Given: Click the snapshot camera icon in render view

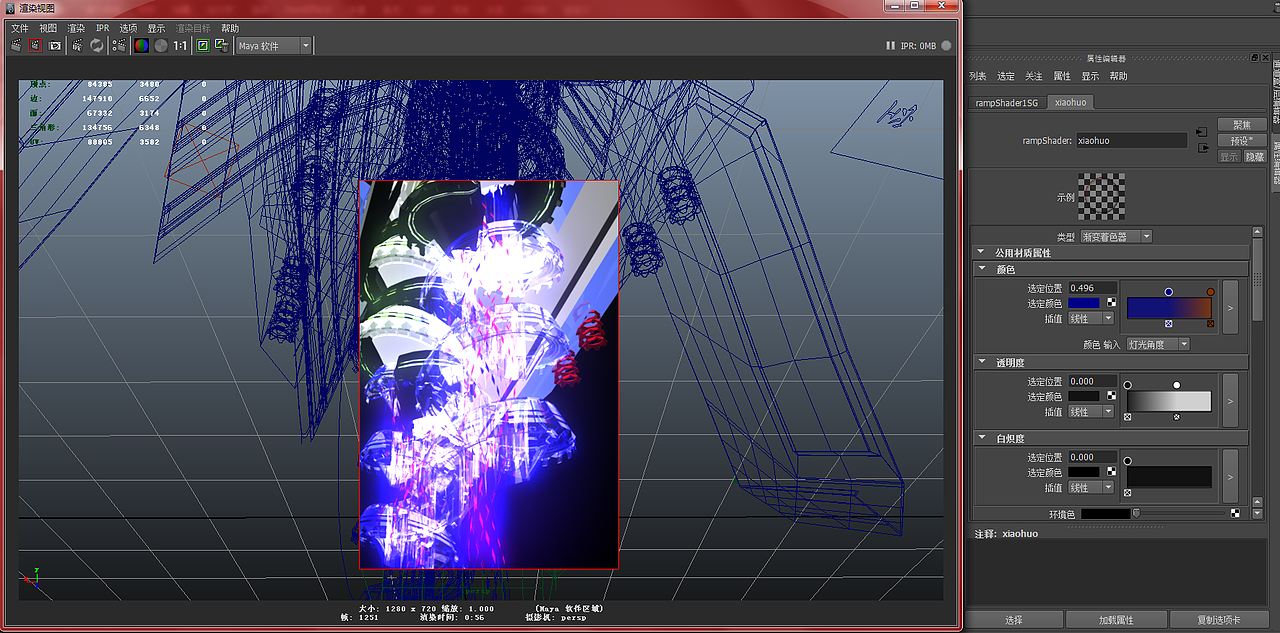Looking at the screenshot, I should coord(55,45).
